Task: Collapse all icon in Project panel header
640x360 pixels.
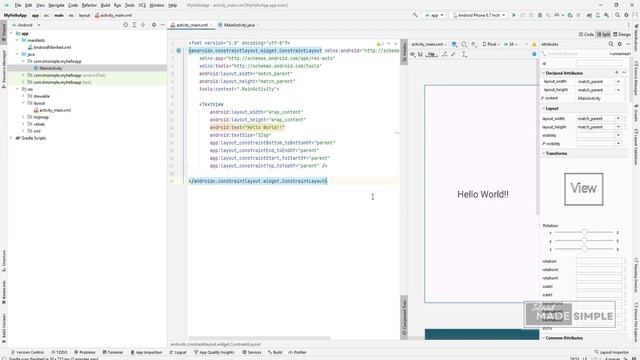Action: [x=143, y=25]
